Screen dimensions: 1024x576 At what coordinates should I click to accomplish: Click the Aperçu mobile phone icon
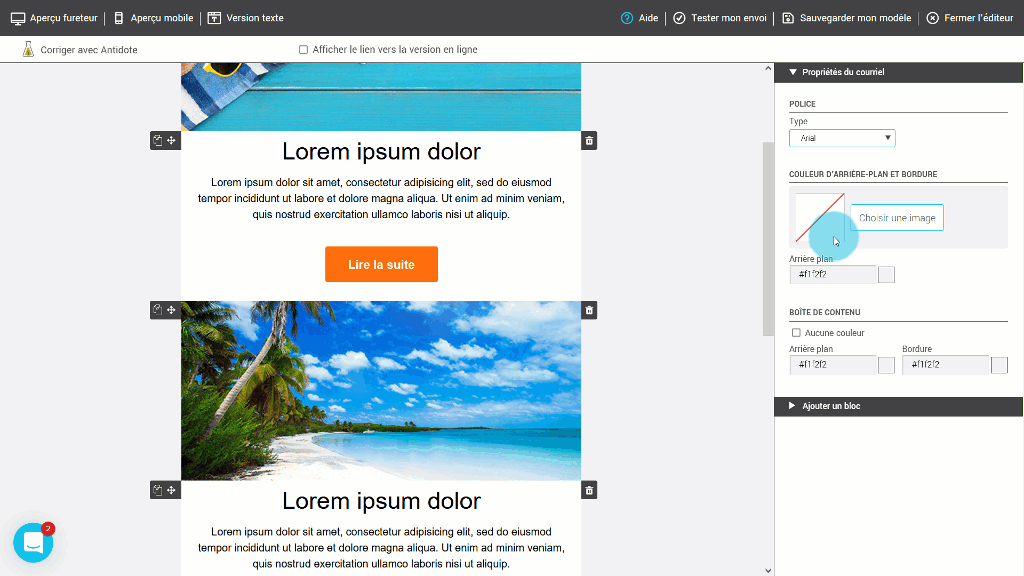(119, 18)
